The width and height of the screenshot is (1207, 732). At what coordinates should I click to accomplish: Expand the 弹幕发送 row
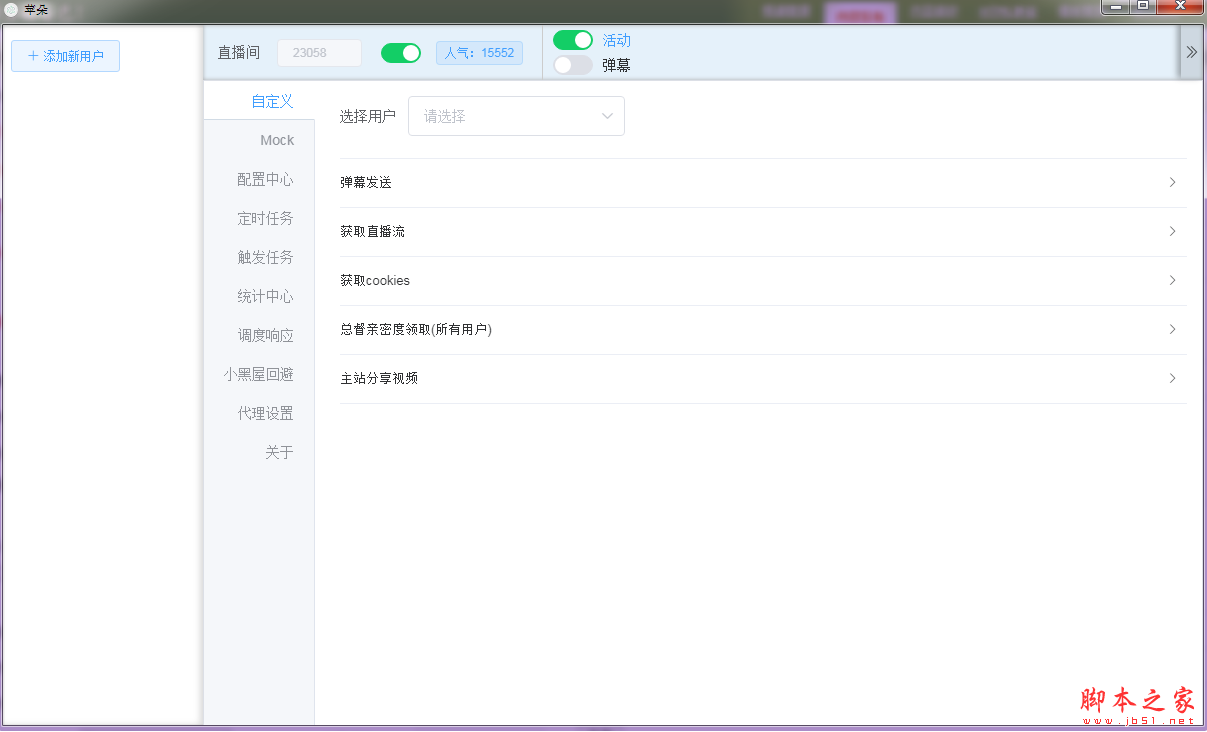coord(762,183)
